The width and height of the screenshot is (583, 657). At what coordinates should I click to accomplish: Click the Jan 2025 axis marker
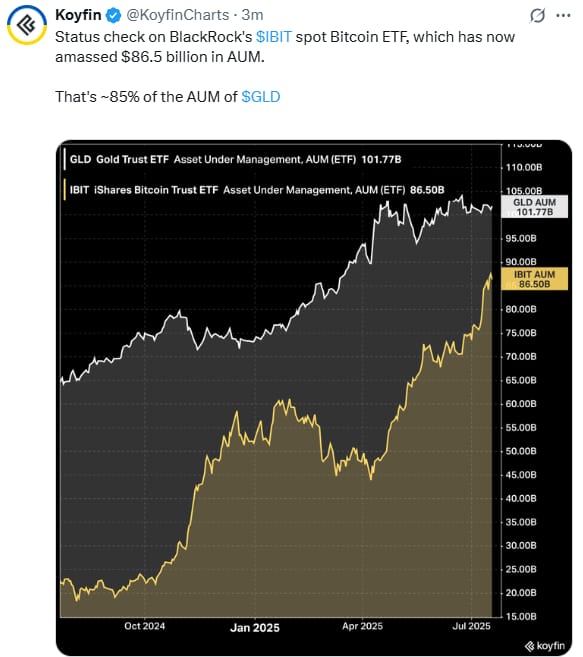coord(255,628)
